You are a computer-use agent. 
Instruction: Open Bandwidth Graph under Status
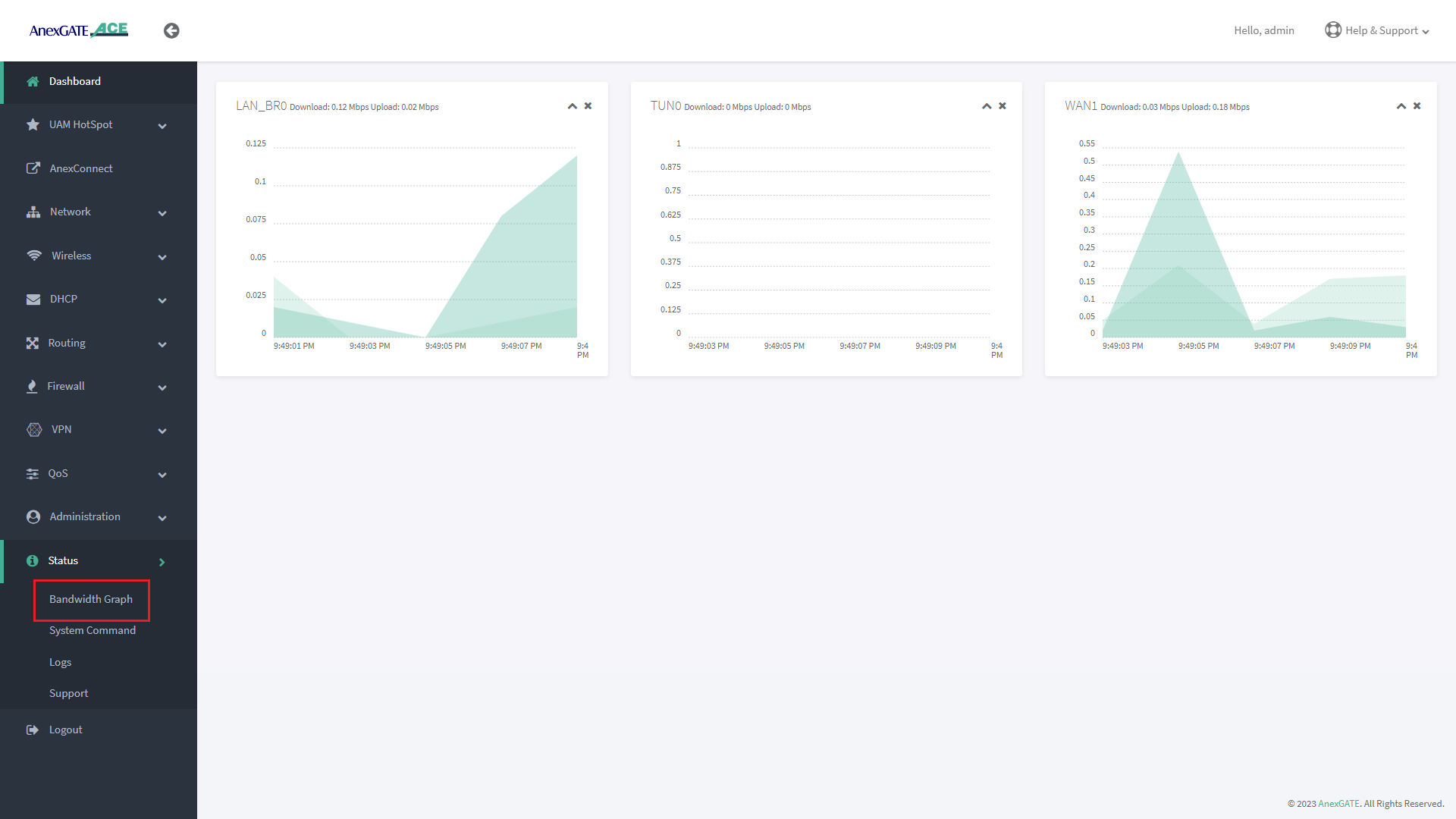pos(91,599)
